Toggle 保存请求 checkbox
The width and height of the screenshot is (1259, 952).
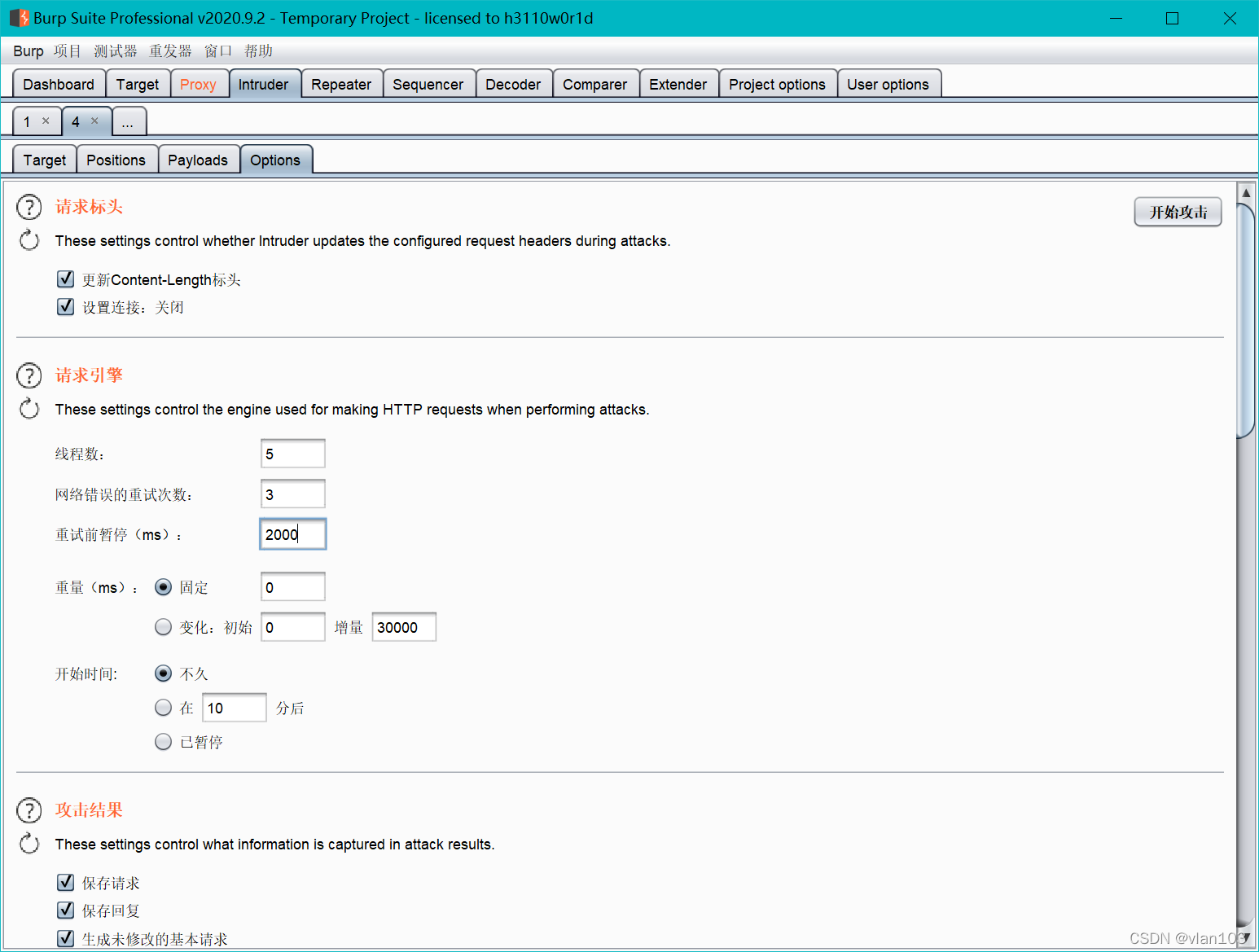point(66,883)
